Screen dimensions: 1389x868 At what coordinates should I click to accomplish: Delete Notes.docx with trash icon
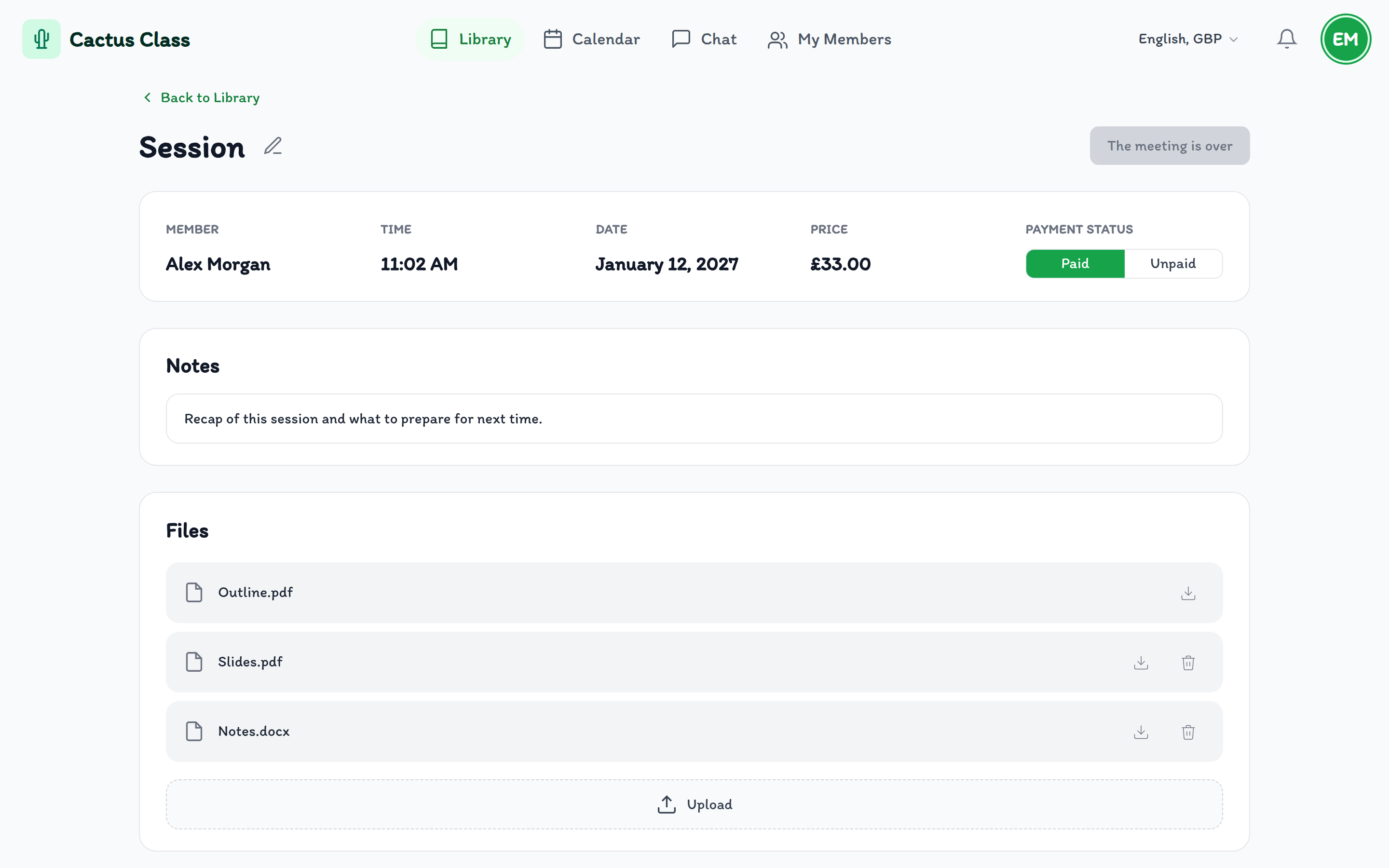(x=1188, y=732)
